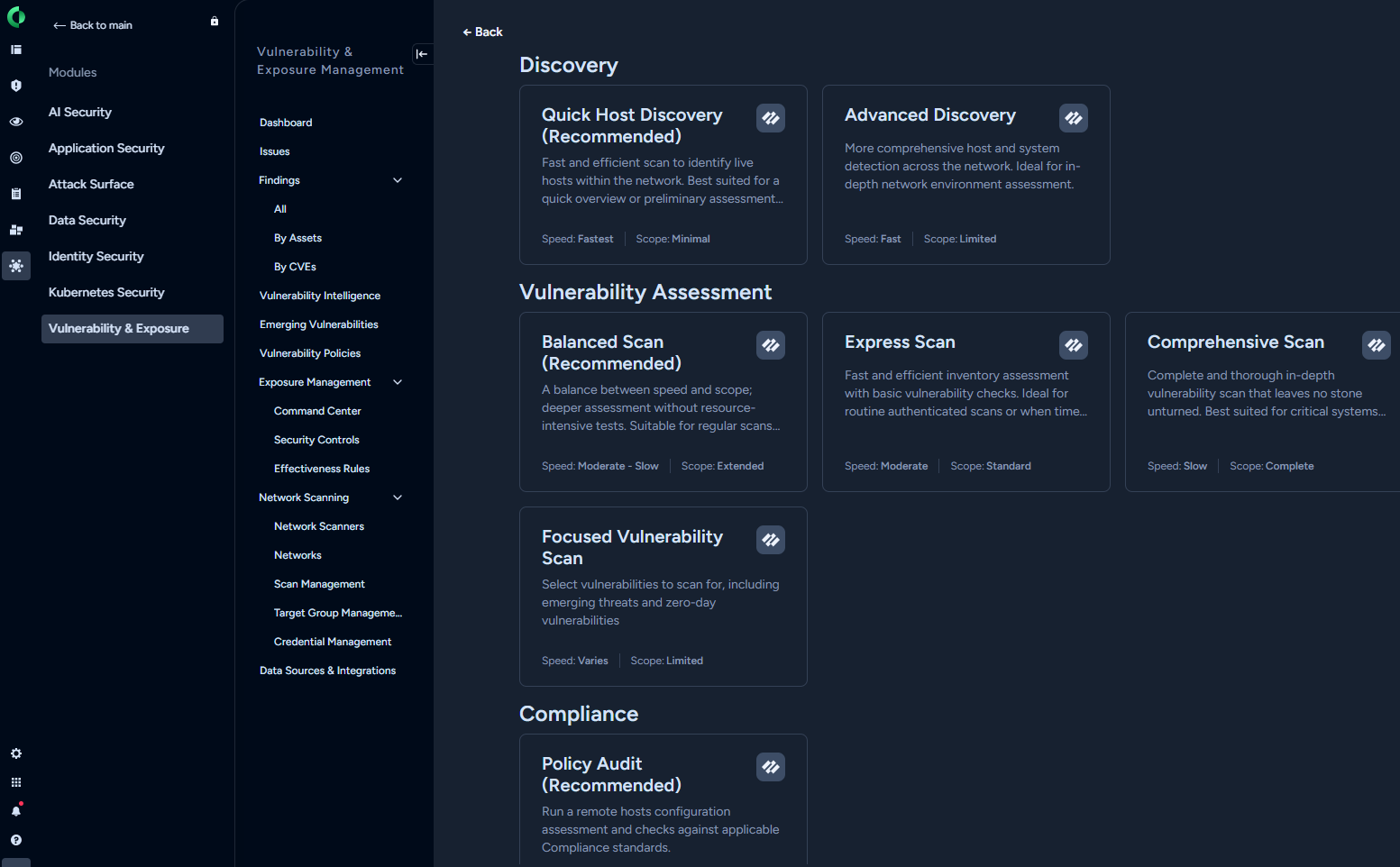The image size is (1400, 867).
Task: Open the clipboard icon in the rail
Action: point(16,194)
